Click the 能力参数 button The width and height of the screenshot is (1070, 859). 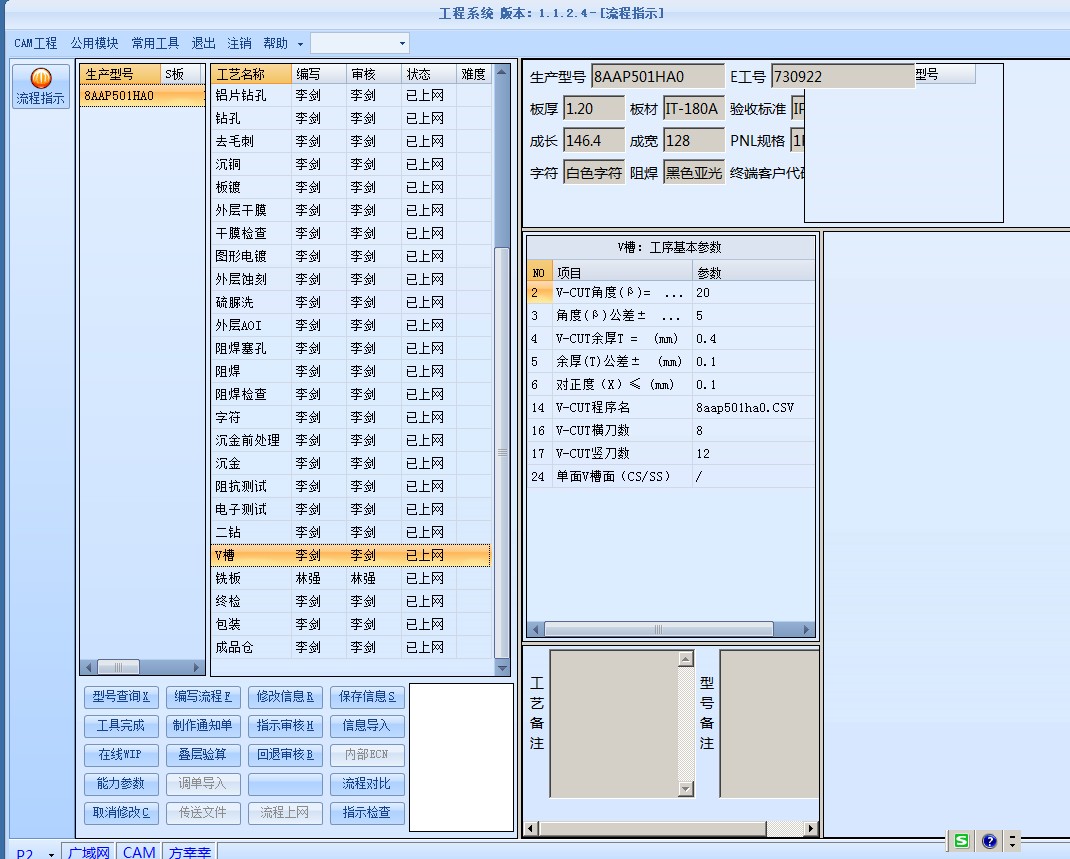click(x=121, y=783)
